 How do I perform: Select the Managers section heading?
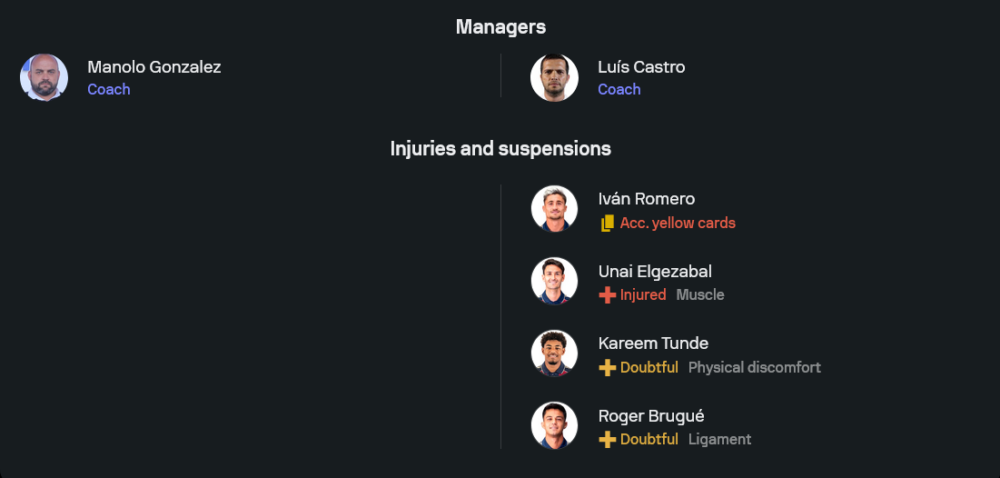click(x=500, y=27)
